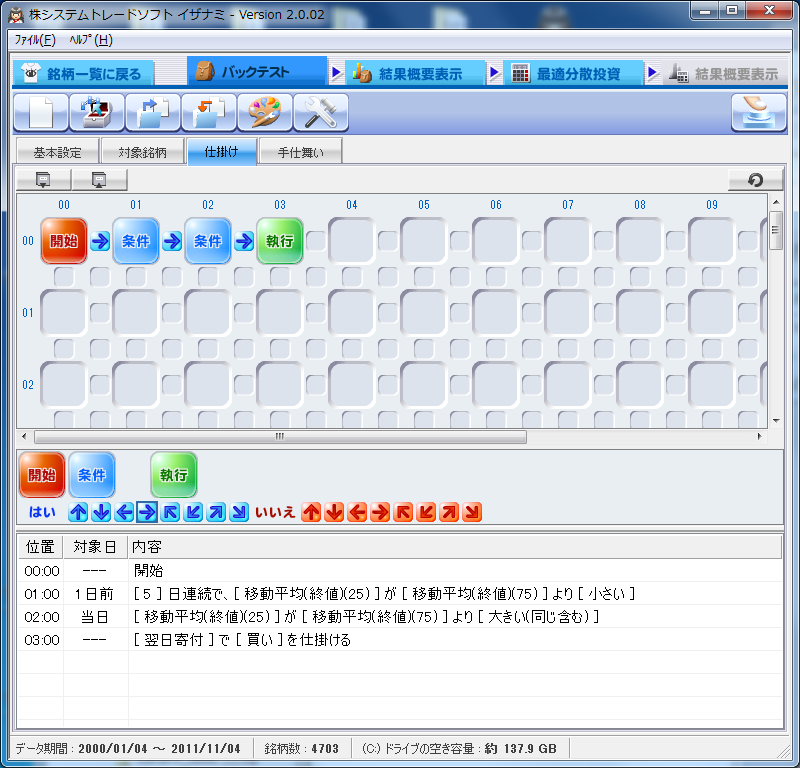Choose the red down-right diagonal arrow
Viewport: 800px width, 768px height.
coord(472,512)
